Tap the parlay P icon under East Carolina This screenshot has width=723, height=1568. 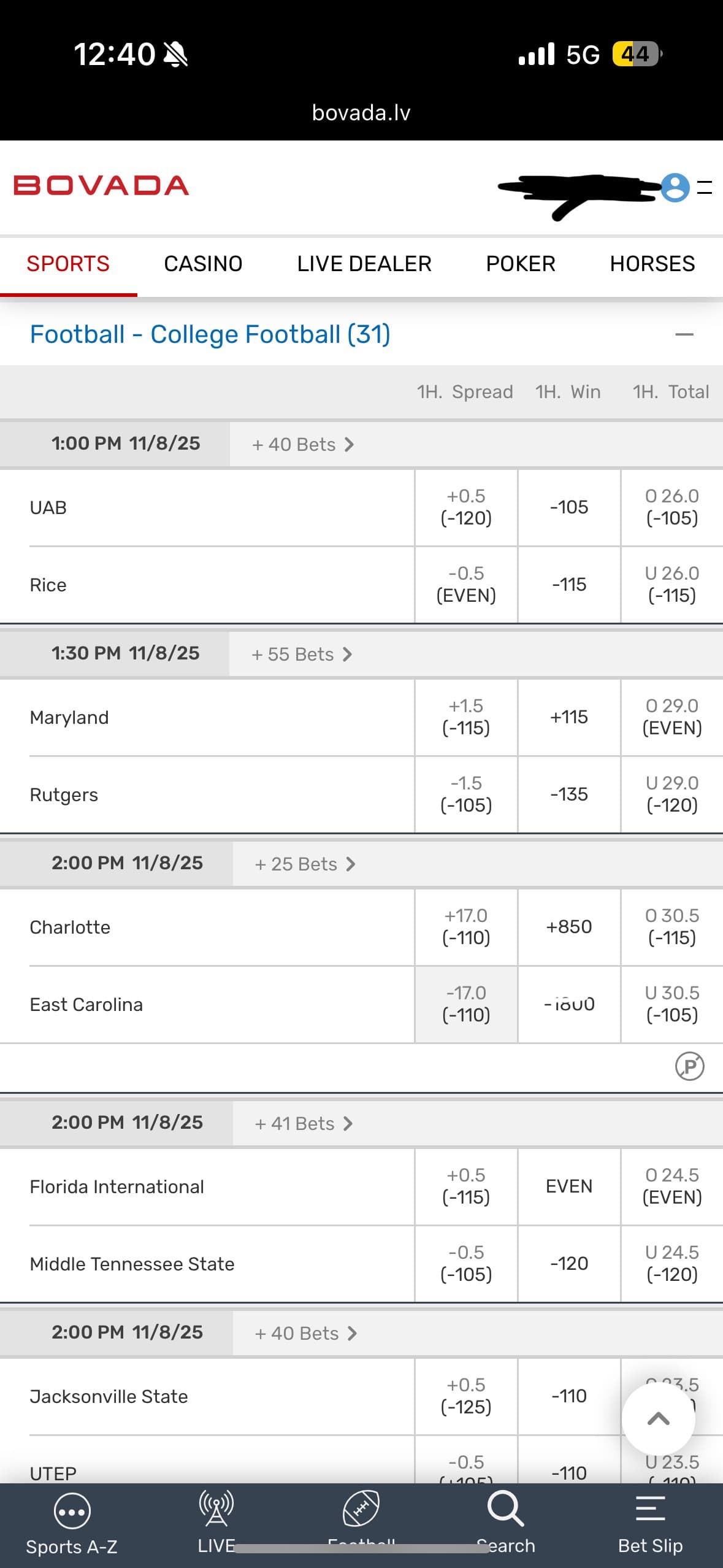(689, 1066)
